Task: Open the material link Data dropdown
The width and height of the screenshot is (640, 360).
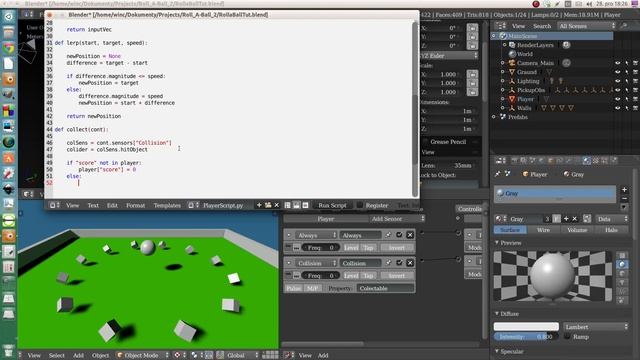Action: 611,219
